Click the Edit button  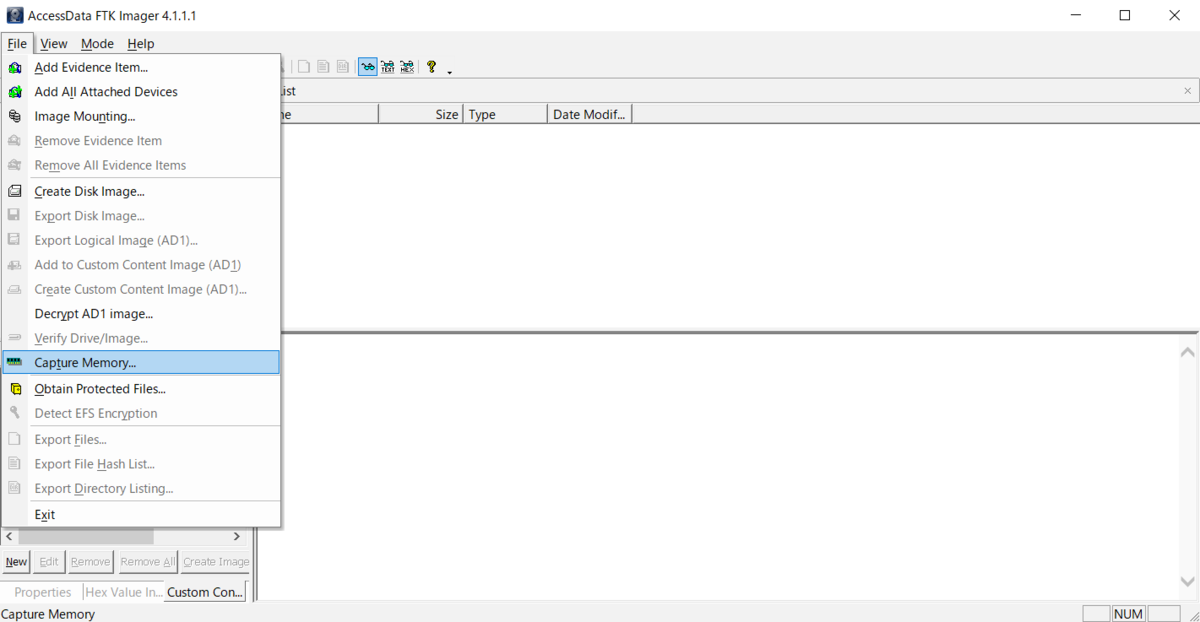49,562
